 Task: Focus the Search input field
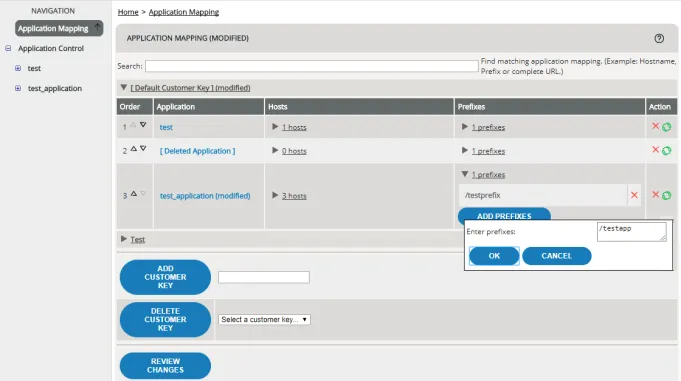click(312, 66)
